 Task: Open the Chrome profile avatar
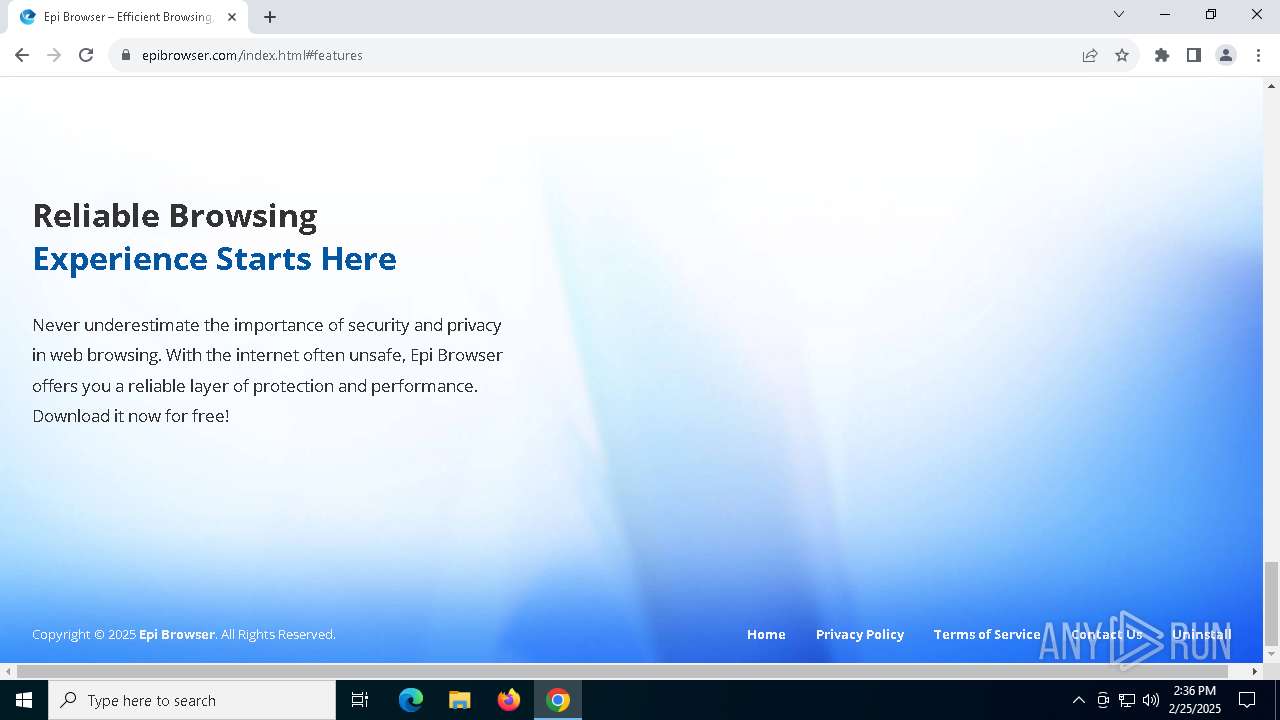[1226, 55]
